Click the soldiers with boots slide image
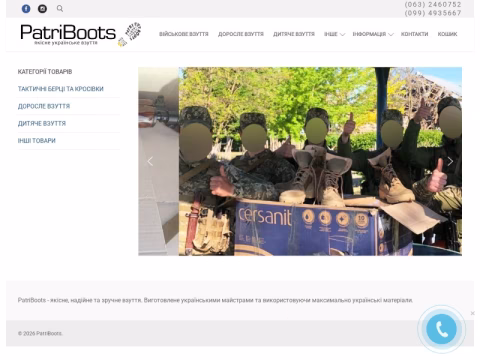 click(x=320, y=161)
